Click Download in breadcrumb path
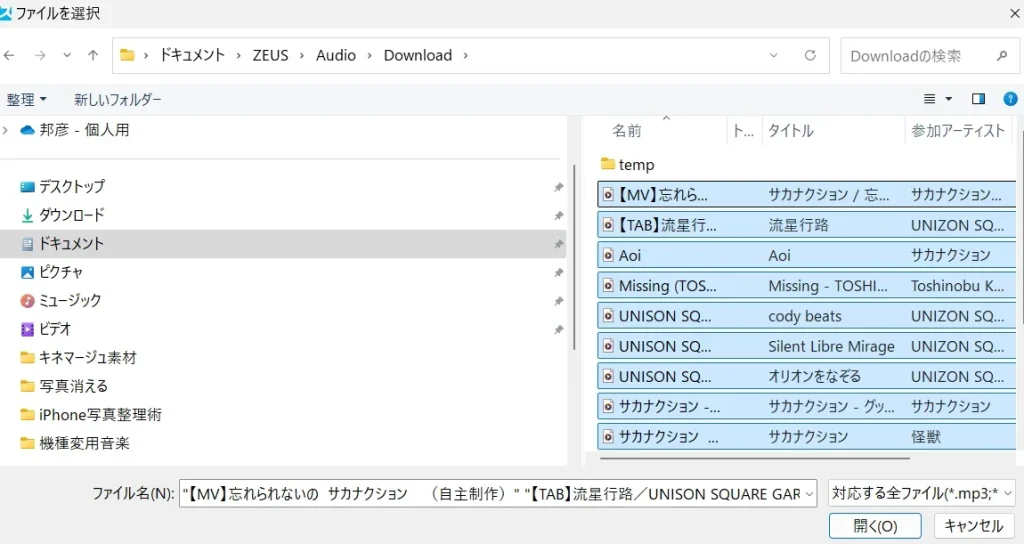 click(418, 56)
